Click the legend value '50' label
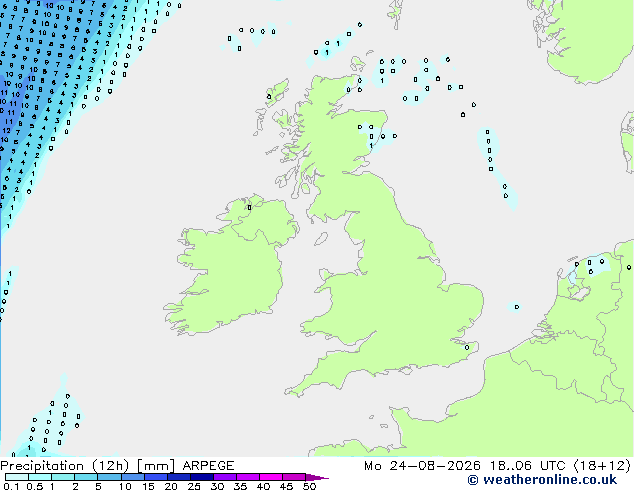 coord(309,486)
